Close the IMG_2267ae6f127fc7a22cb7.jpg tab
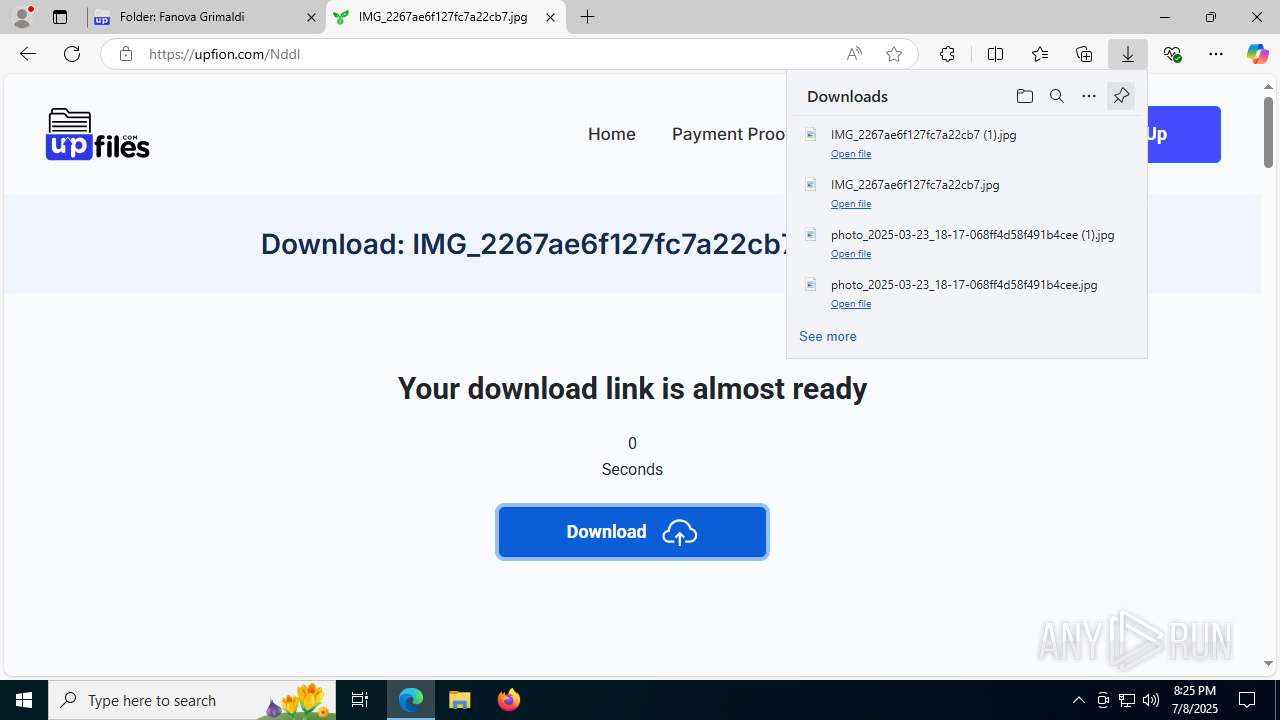 coord(550,17)
